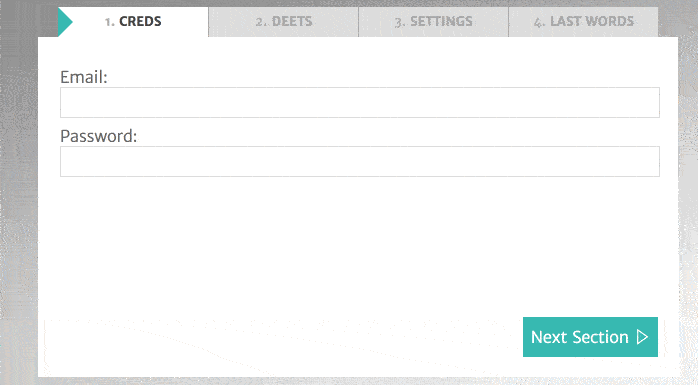Click the step number 1 on CREDS

pos(109,22)
